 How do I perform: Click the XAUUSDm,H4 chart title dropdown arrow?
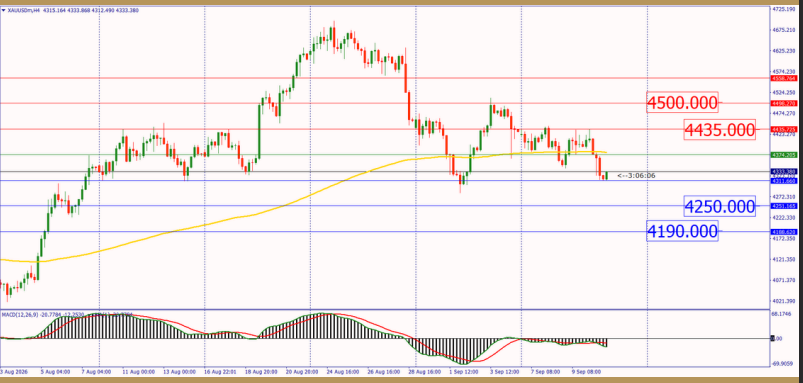click(x=4, y=10)
